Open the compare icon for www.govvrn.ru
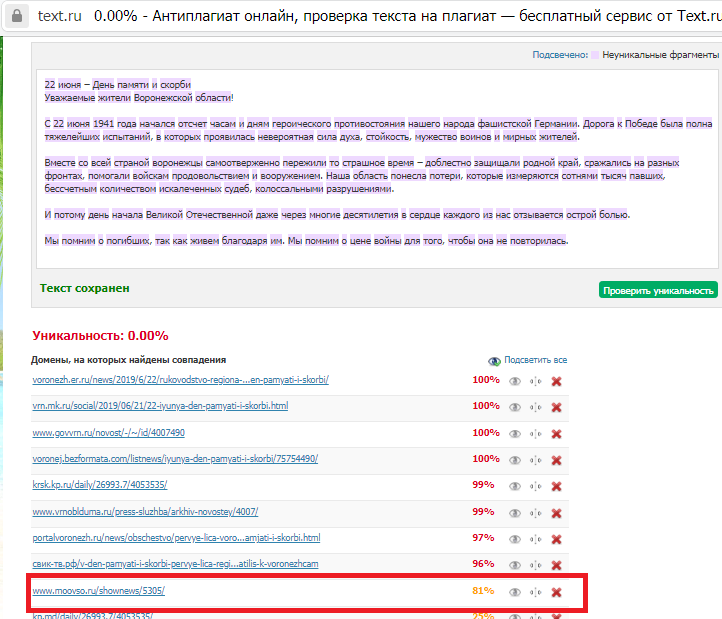The width and height of the screenshot is (722, 619). click(536, 433)
